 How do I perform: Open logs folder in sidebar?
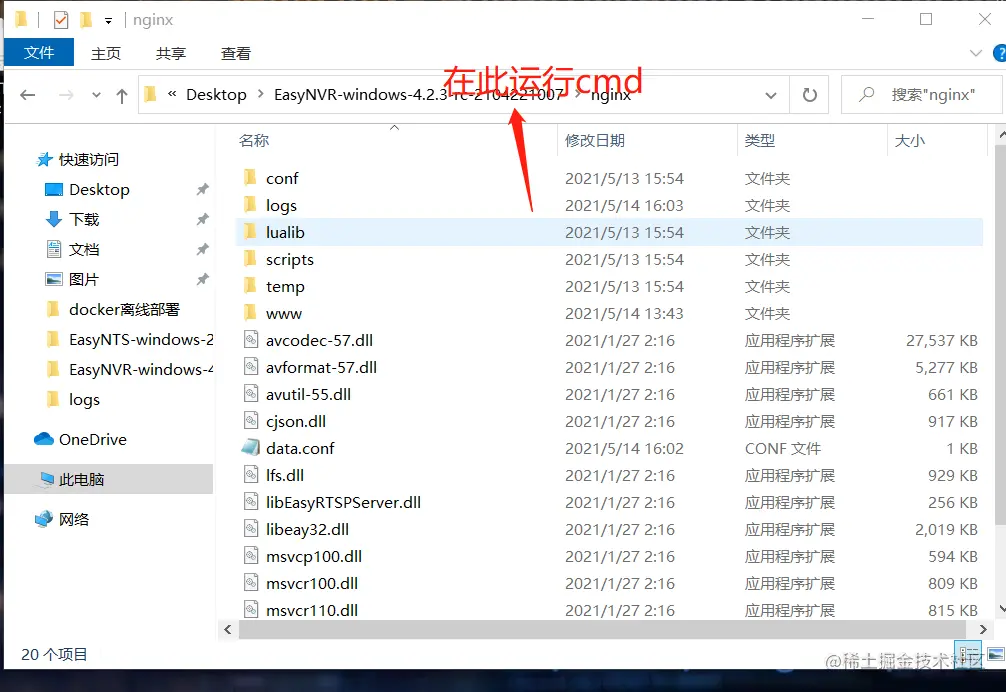coord(84,400)
